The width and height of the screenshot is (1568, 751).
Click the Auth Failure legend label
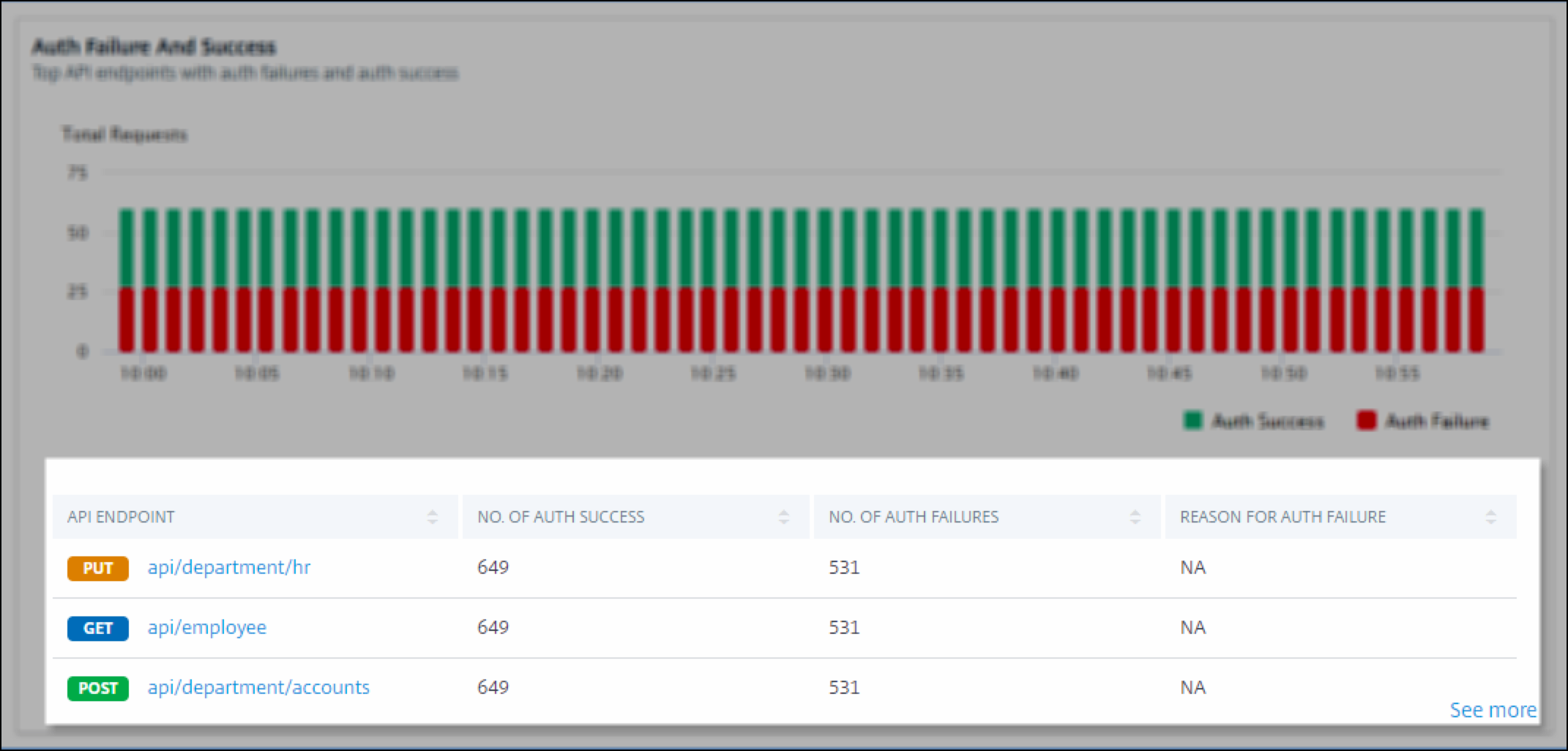[1438, 421]
